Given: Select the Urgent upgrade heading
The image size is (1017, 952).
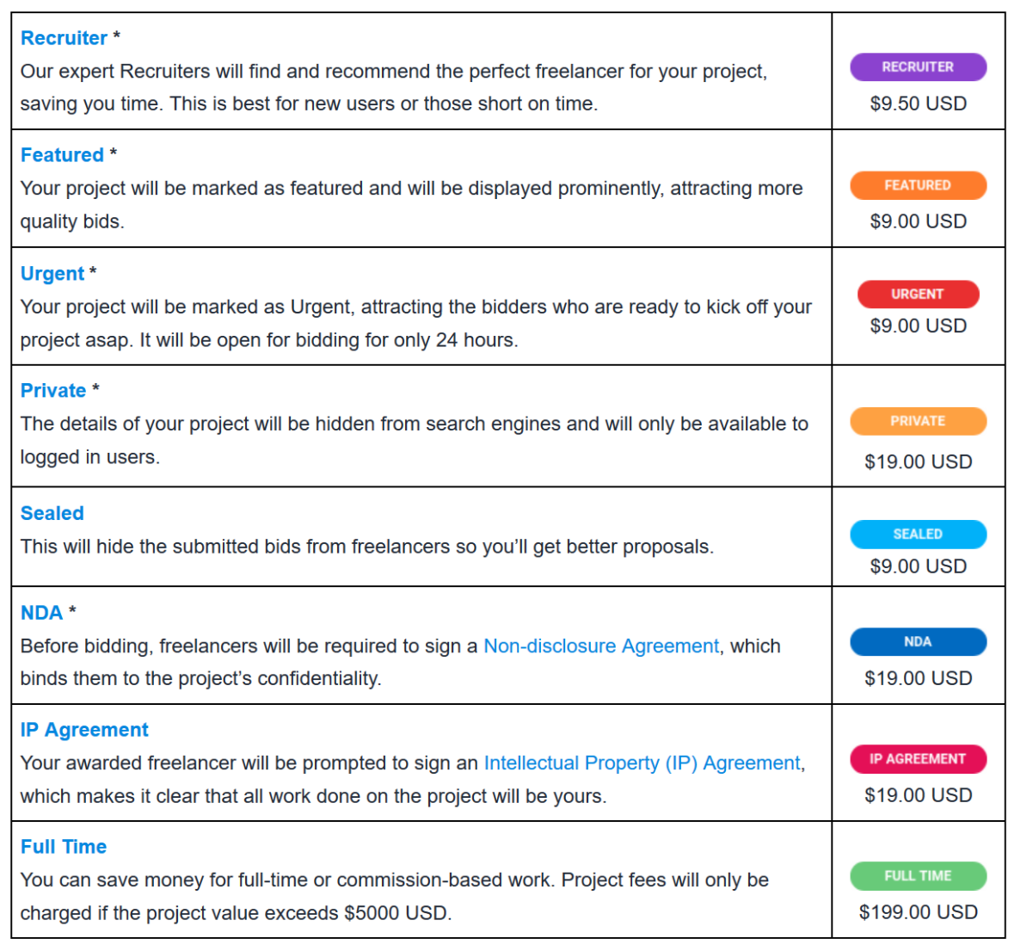Looking at the screenshot, I should point(52,273).
